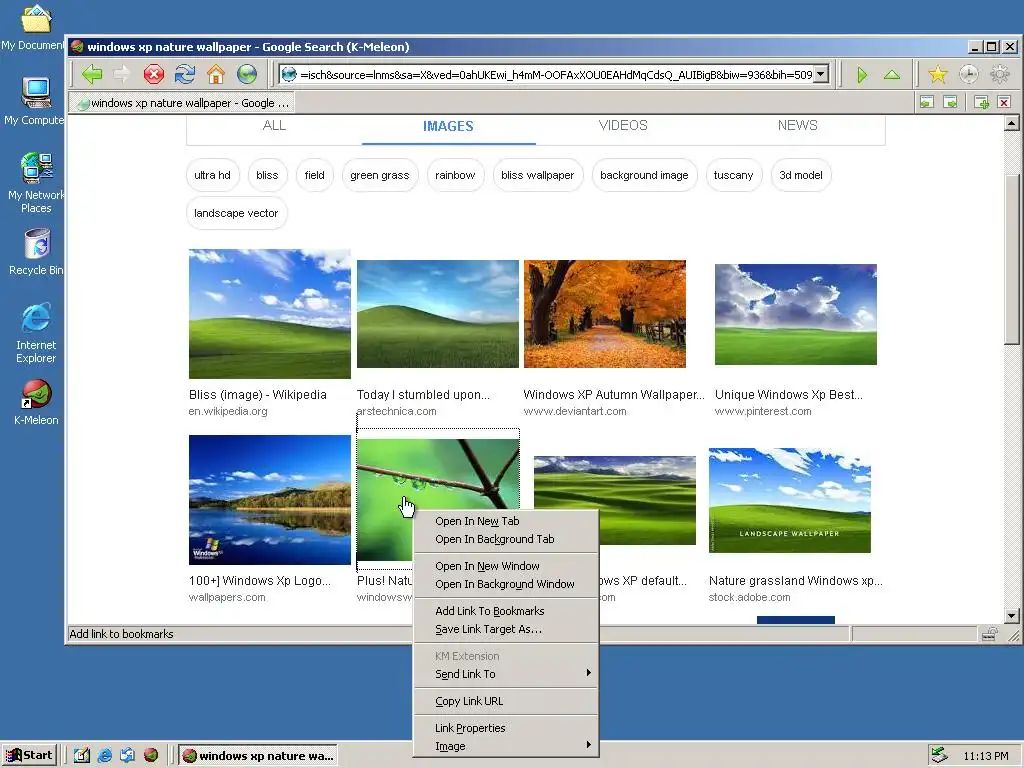Click the page globe icon in the URL bar

click(289, 74)
